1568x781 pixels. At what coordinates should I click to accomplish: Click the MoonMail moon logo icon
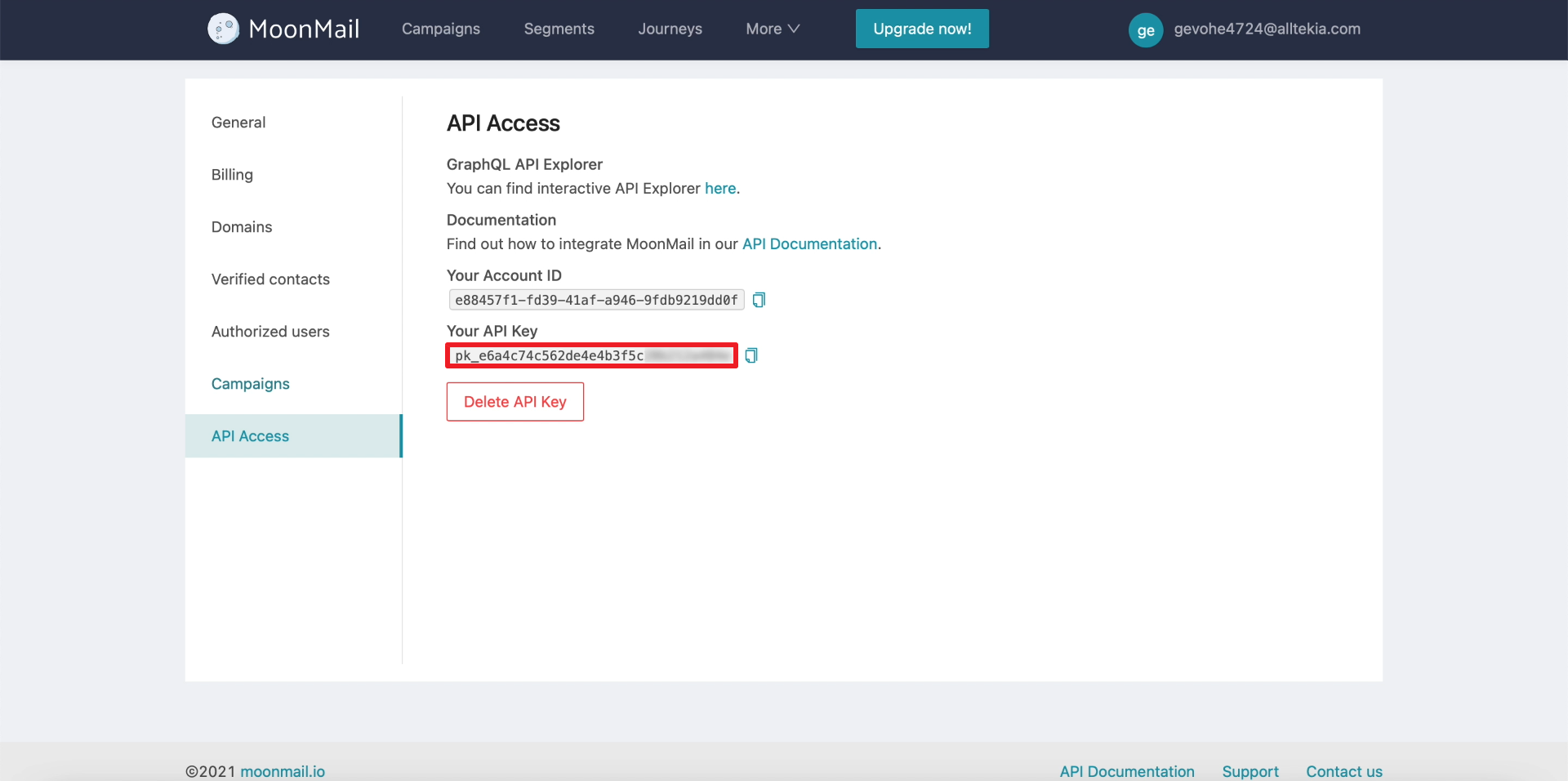tap(223, 29)
